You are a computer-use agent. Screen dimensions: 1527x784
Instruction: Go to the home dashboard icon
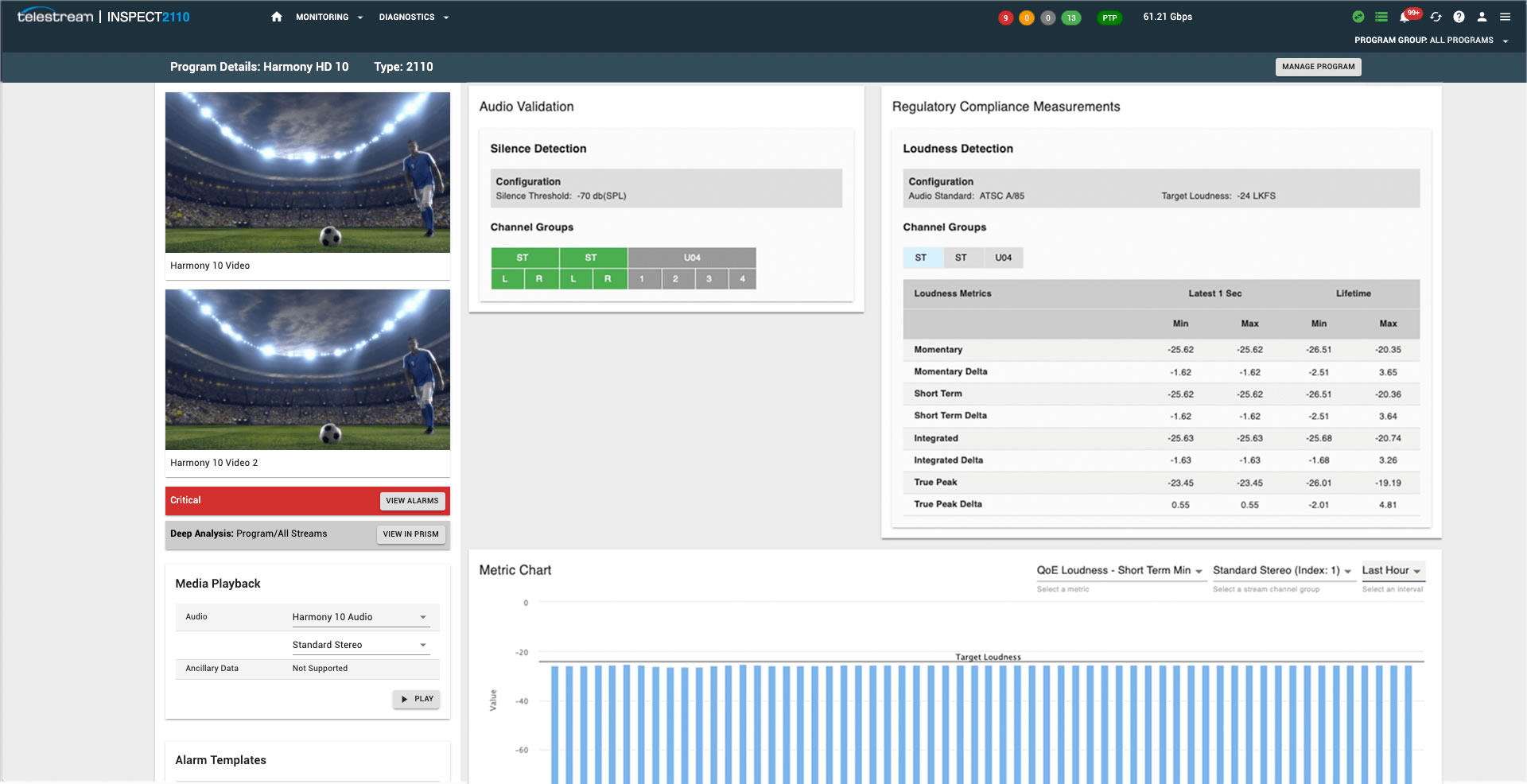click(x=277, y=17)
